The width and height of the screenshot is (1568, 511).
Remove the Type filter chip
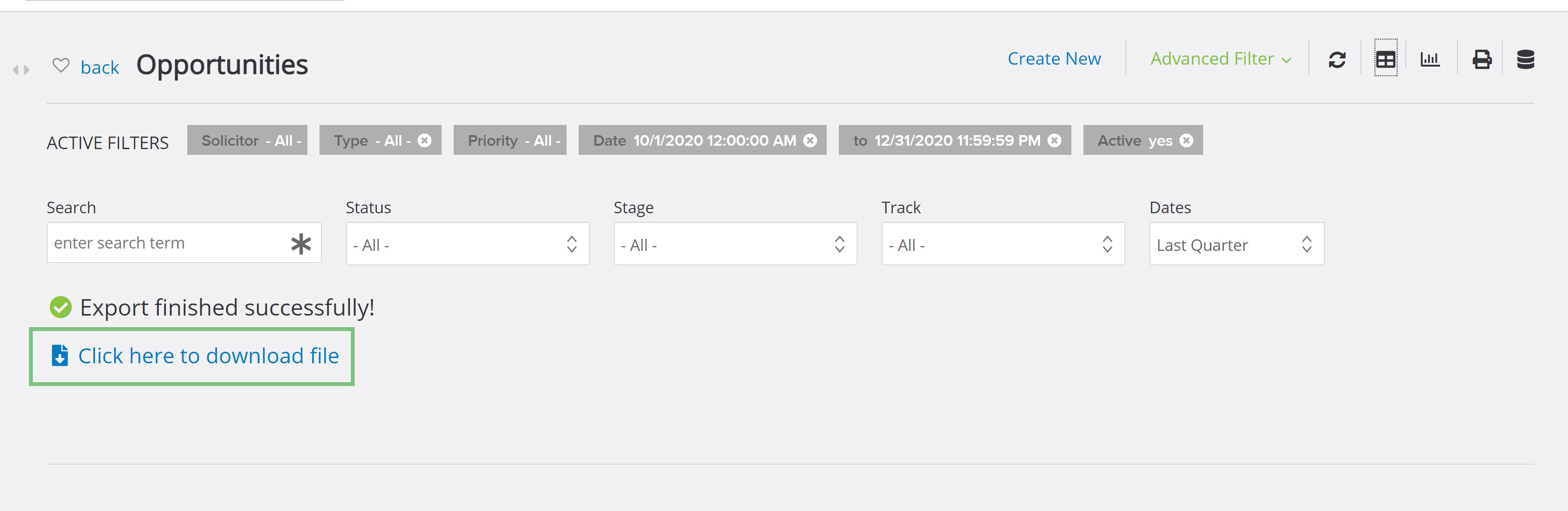[425, 140]
